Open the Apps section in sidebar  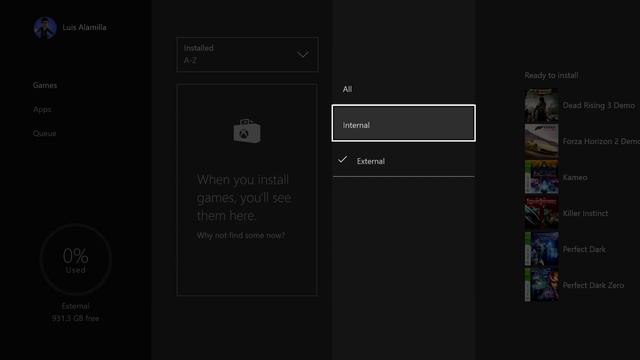tap(42, 109)
